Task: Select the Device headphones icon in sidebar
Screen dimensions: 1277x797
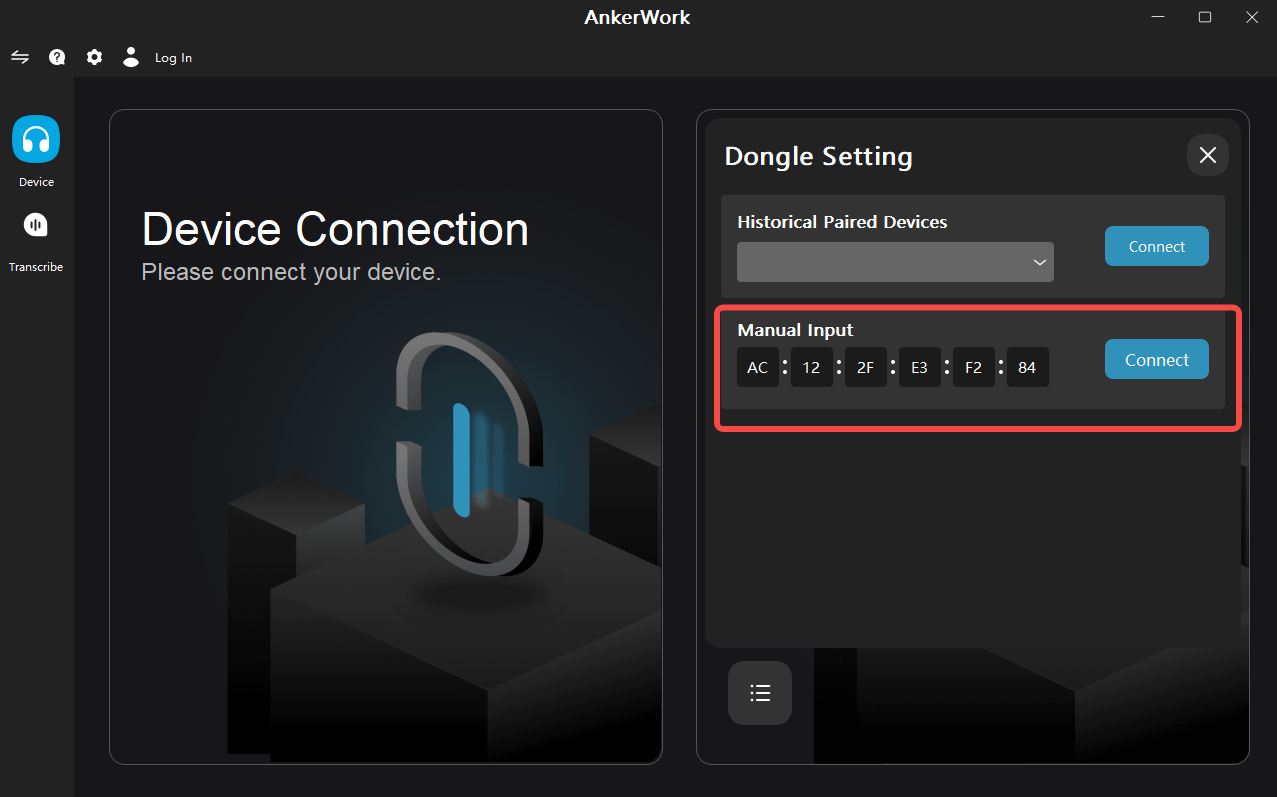Action: point(36,139)
